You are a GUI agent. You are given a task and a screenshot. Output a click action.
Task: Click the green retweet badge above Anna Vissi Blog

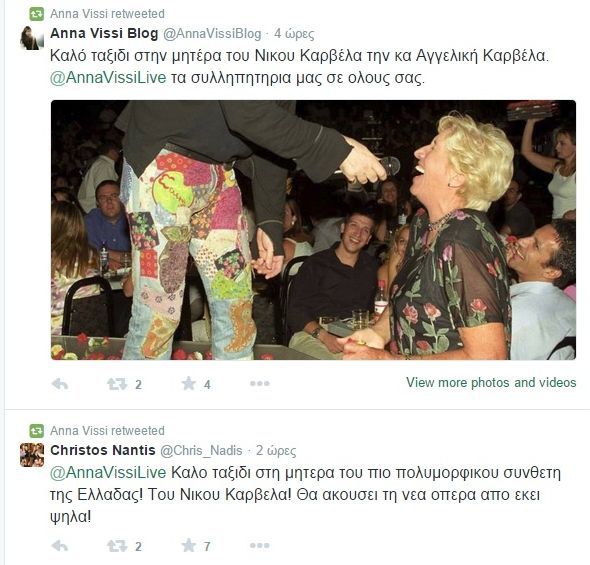(37, 14)
